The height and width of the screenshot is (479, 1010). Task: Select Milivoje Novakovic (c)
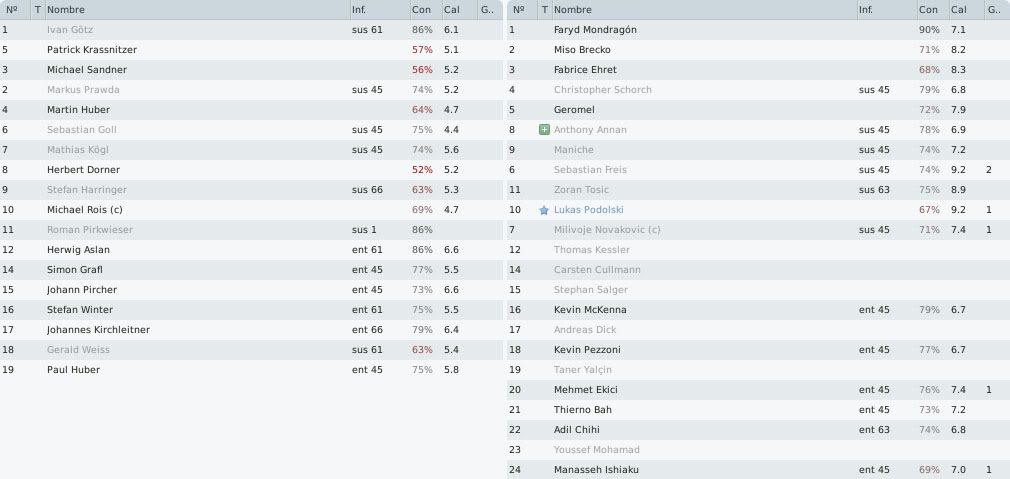coord(758,230)
